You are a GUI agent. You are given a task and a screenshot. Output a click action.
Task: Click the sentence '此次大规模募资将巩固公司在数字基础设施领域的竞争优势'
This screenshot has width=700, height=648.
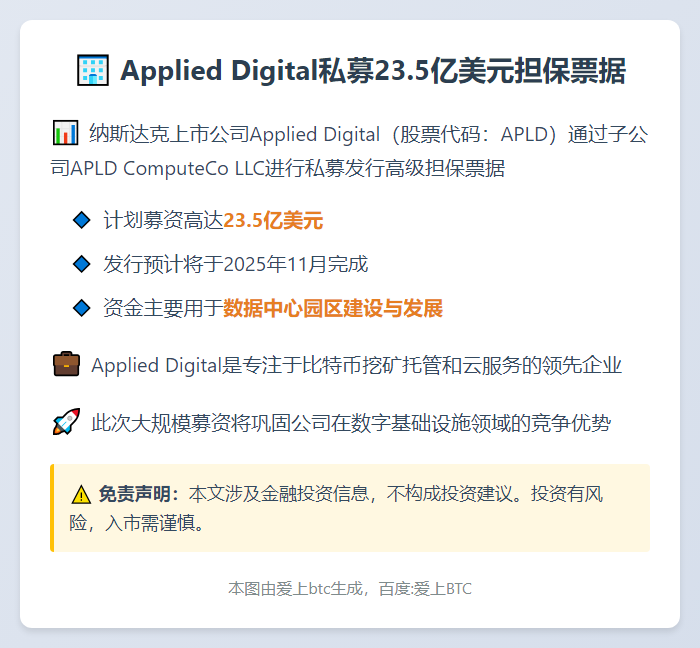pos(351,423)
